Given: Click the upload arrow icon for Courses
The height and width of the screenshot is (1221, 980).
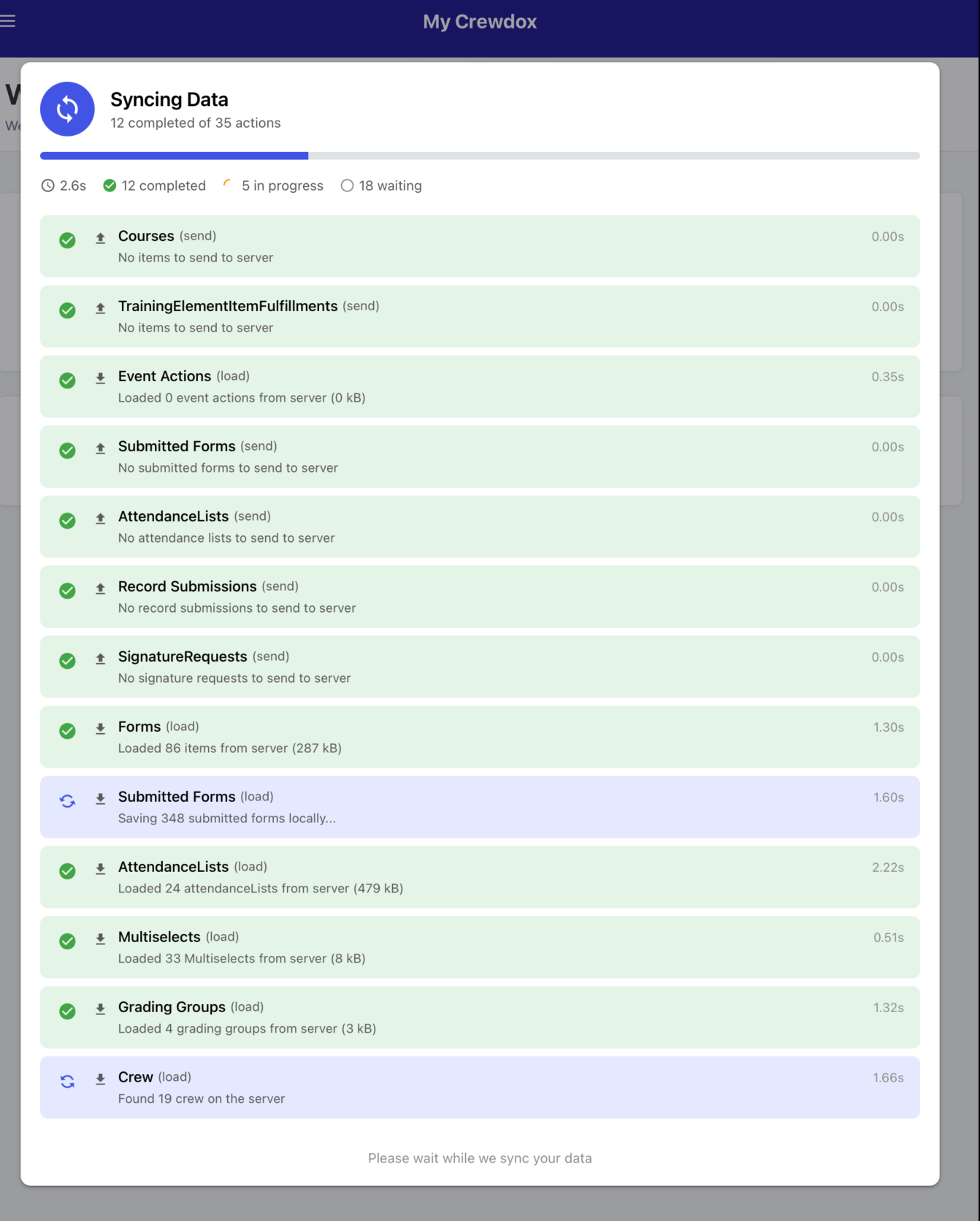Looking at the screenshot, I should pyautogui.click(x=101, y=238).
